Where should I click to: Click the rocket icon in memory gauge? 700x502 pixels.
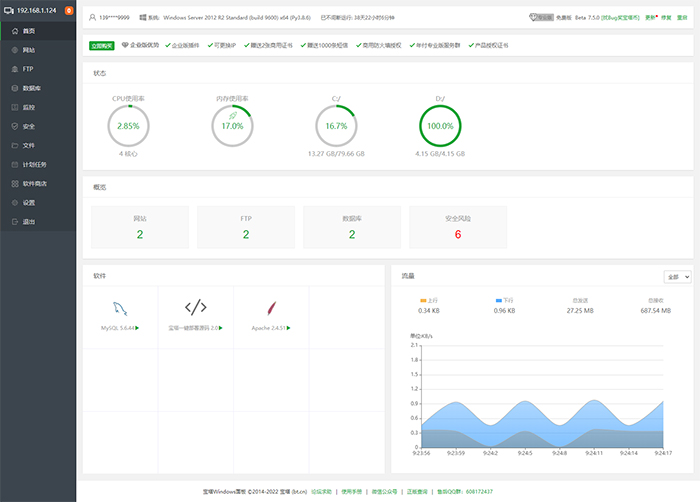click(x=232, y=116)
